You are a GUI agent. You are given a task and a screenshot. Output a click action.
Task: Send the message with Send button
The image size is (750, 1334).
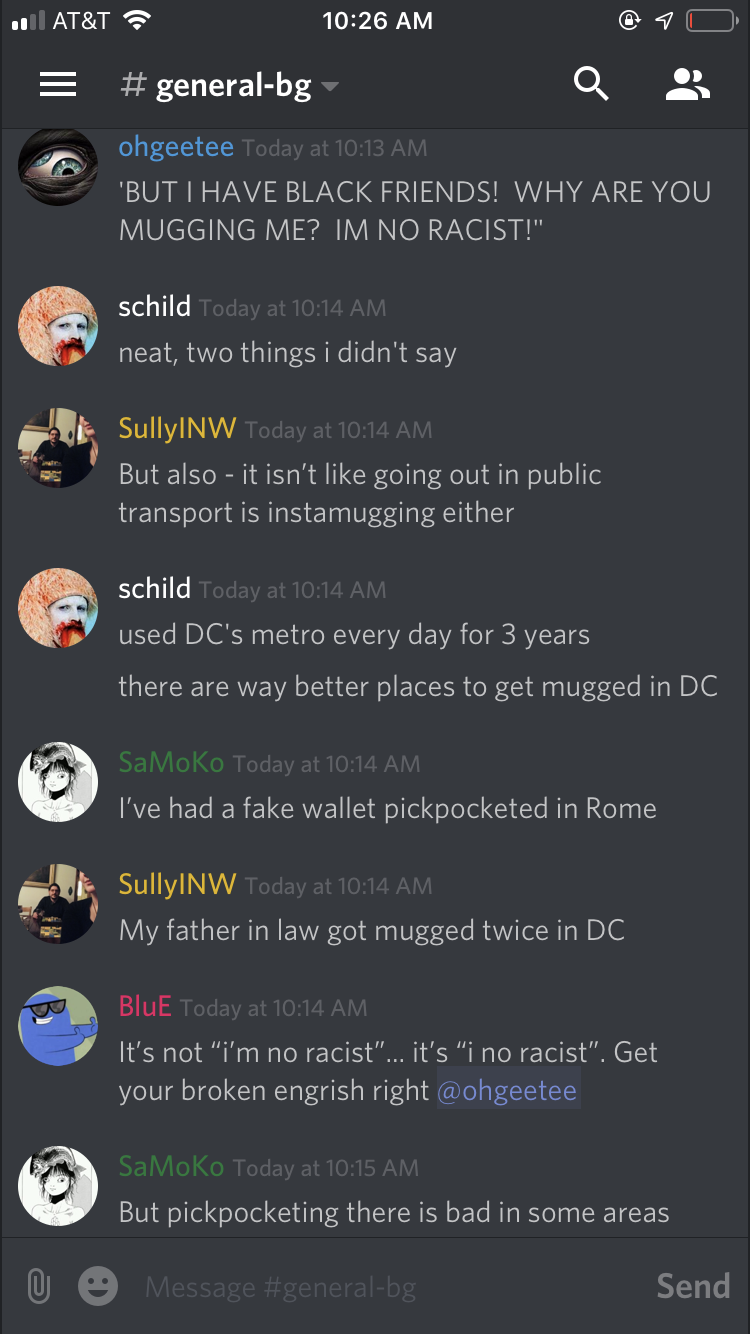693,1286
